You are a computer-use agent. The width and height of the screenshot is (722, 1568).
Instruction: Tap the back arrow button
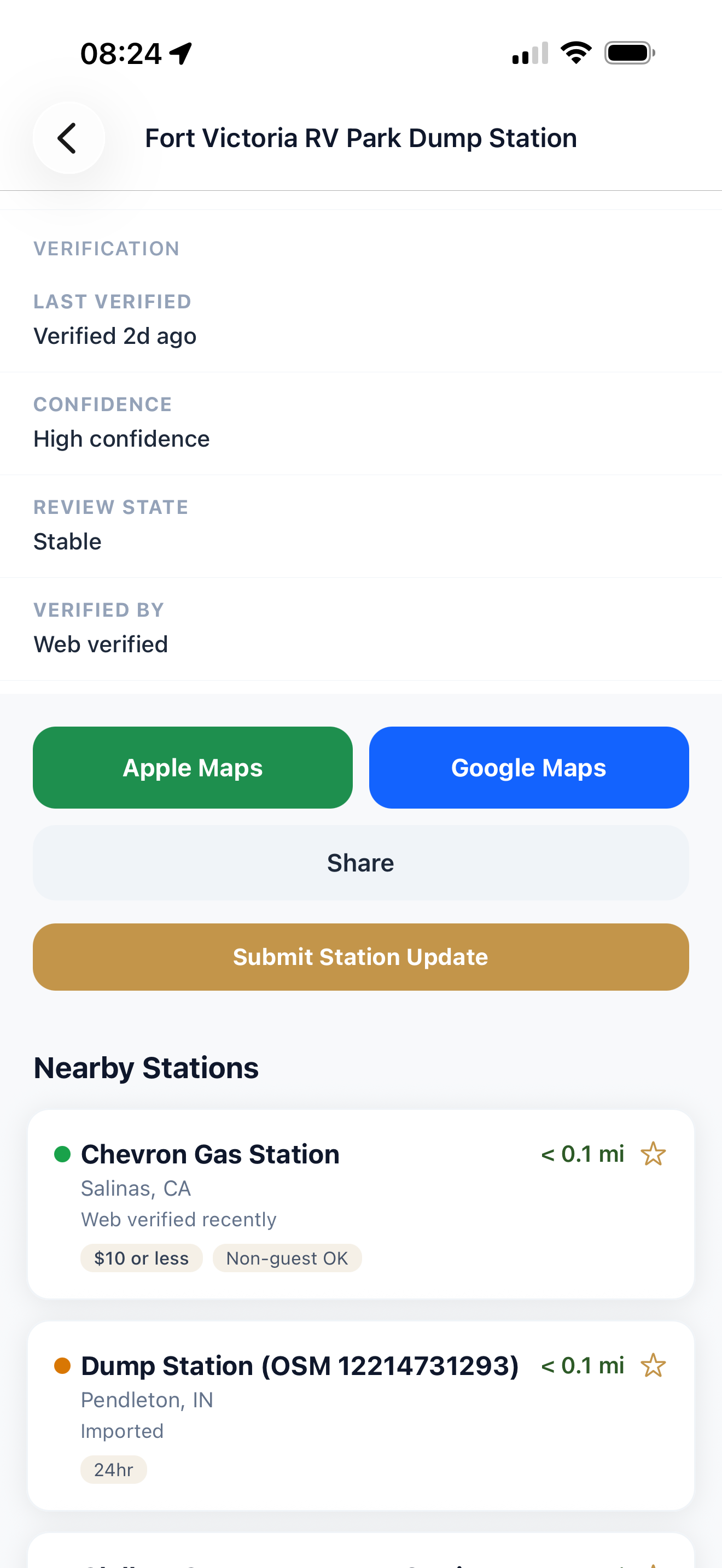(69, 138)
